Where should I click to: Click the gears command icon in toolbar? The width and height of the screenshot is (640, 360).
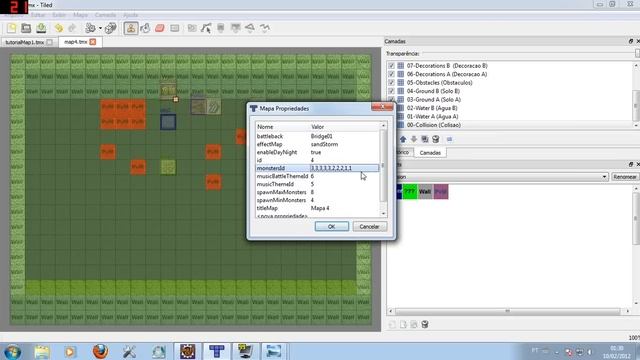(x=90, y=28)
